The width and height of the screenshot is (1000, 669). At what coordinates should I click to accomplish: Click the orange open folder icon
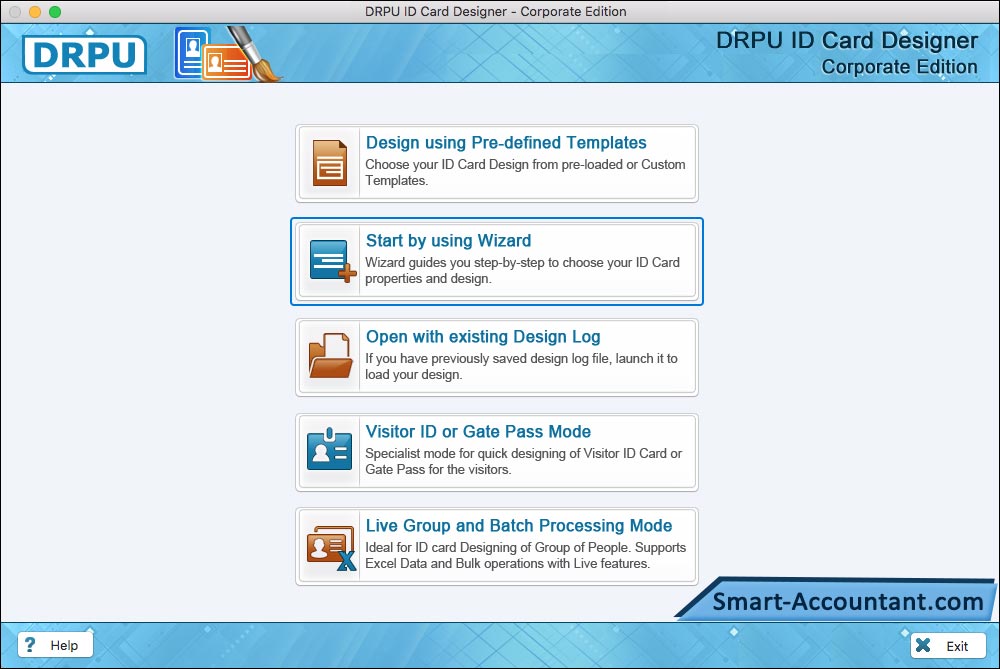coord(330,355)
